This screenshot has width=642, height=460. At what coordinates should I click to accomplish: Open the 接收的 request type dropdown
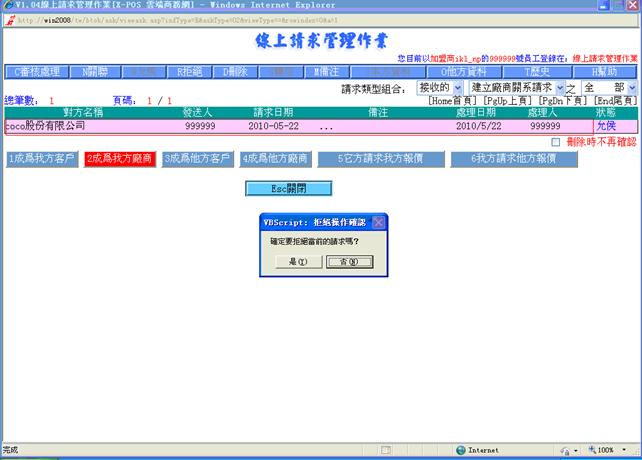click(439, 88)
